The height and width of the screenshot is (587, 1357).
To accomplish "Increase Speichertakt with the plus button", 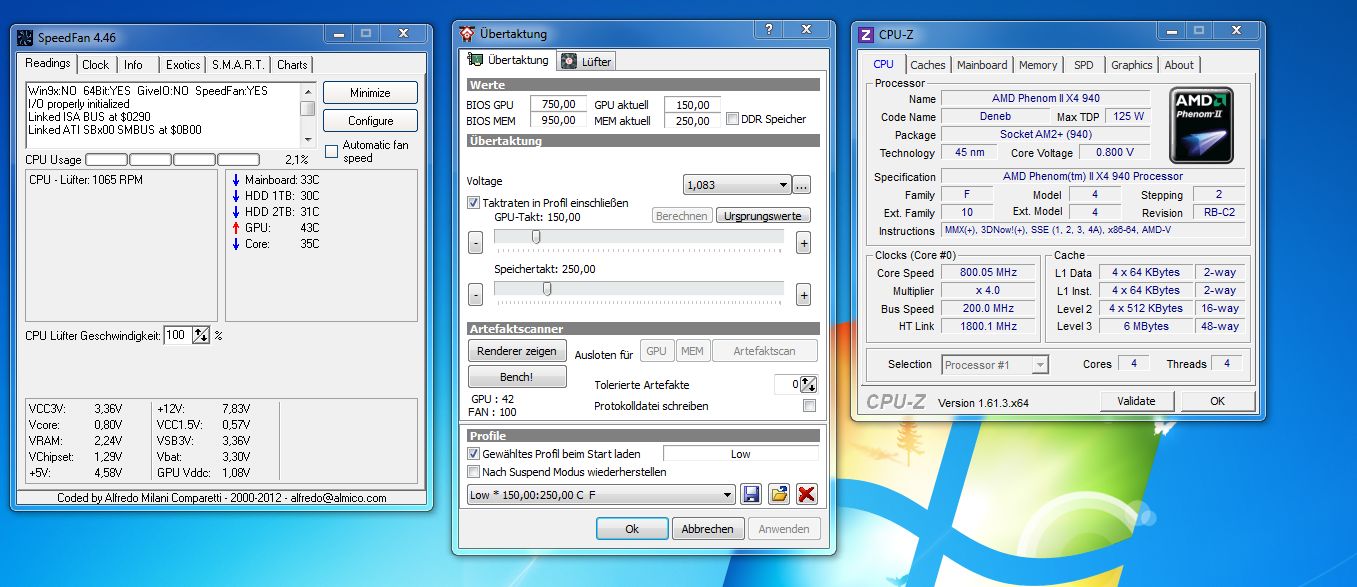I will pos(803,294).
